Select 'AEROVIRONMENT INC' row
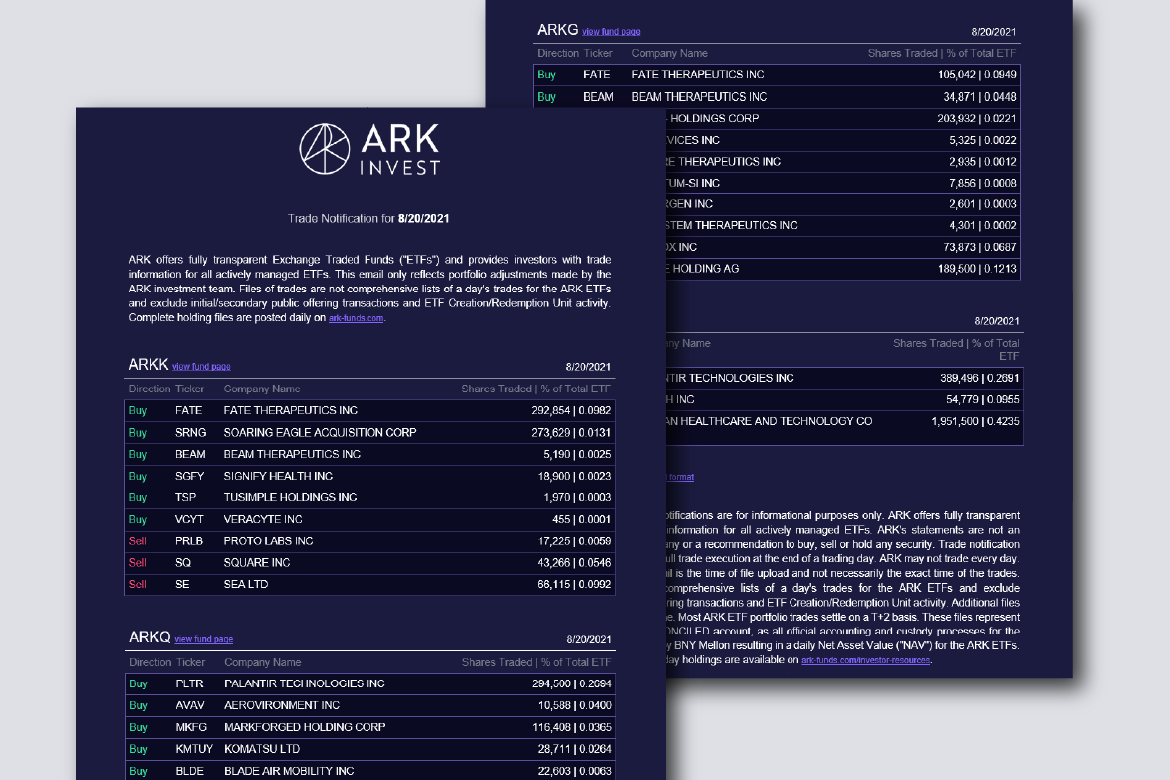Image resolution: width=1170 pixels, height=780 pixels. [x=370, y=705]
